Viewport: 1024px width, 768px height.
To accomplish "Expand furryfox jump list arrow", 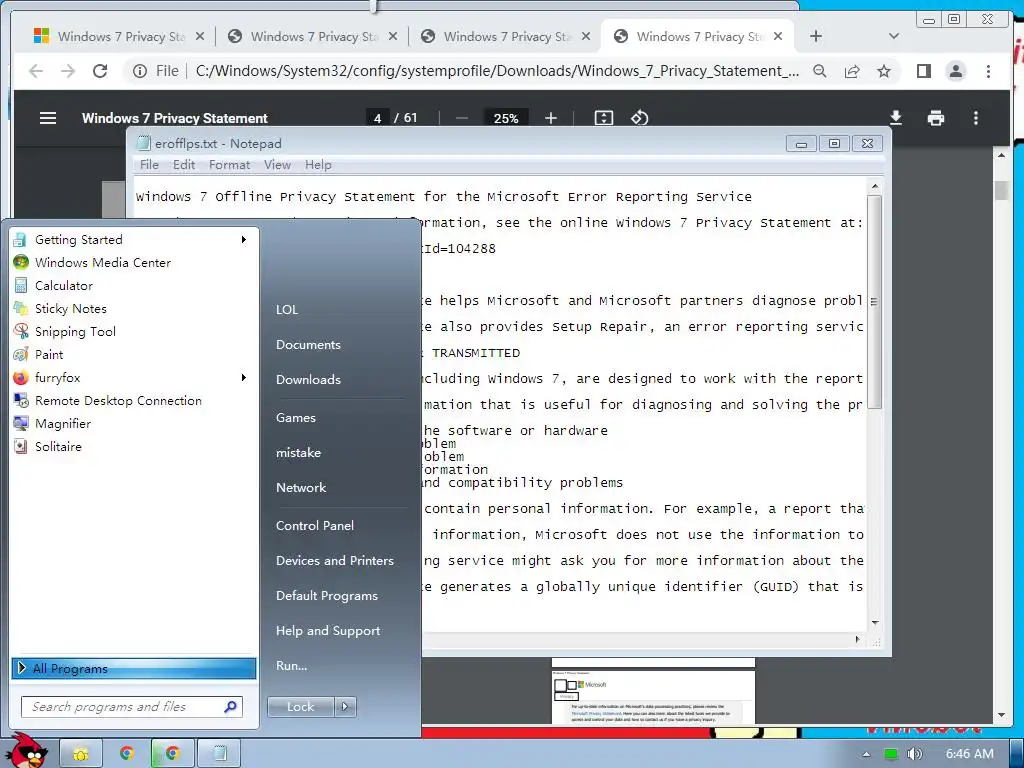I will coord(244,377).
